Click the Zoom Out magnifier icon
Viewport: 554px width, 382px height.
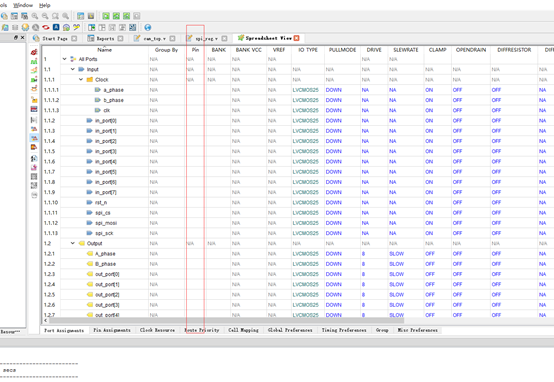click(45, 16)
